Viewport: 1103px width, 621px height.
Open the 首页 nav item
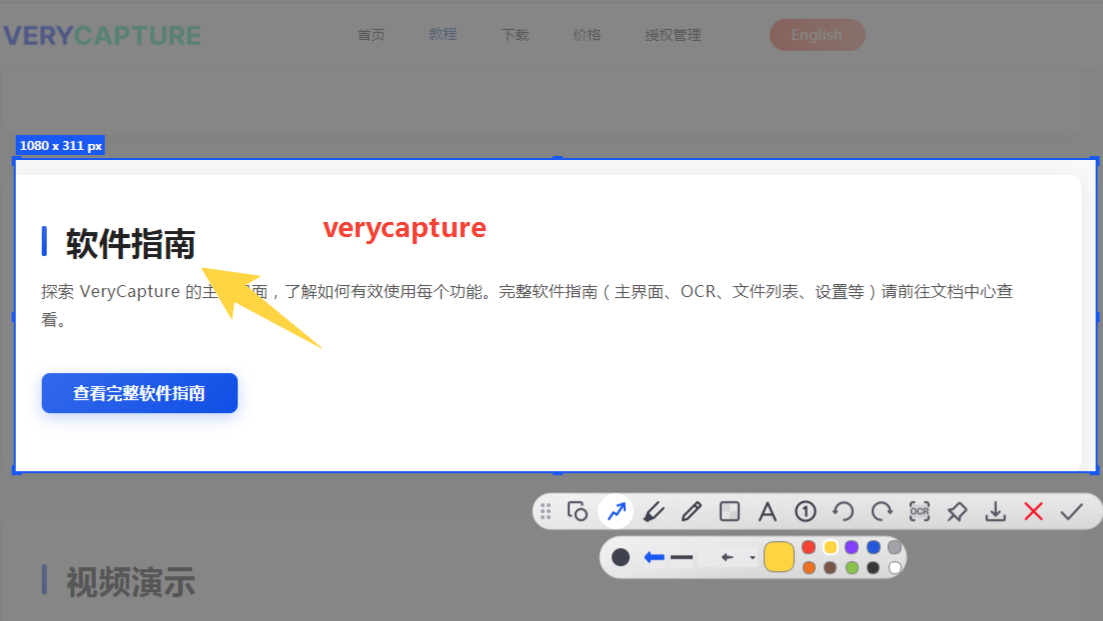pos(371,35)
